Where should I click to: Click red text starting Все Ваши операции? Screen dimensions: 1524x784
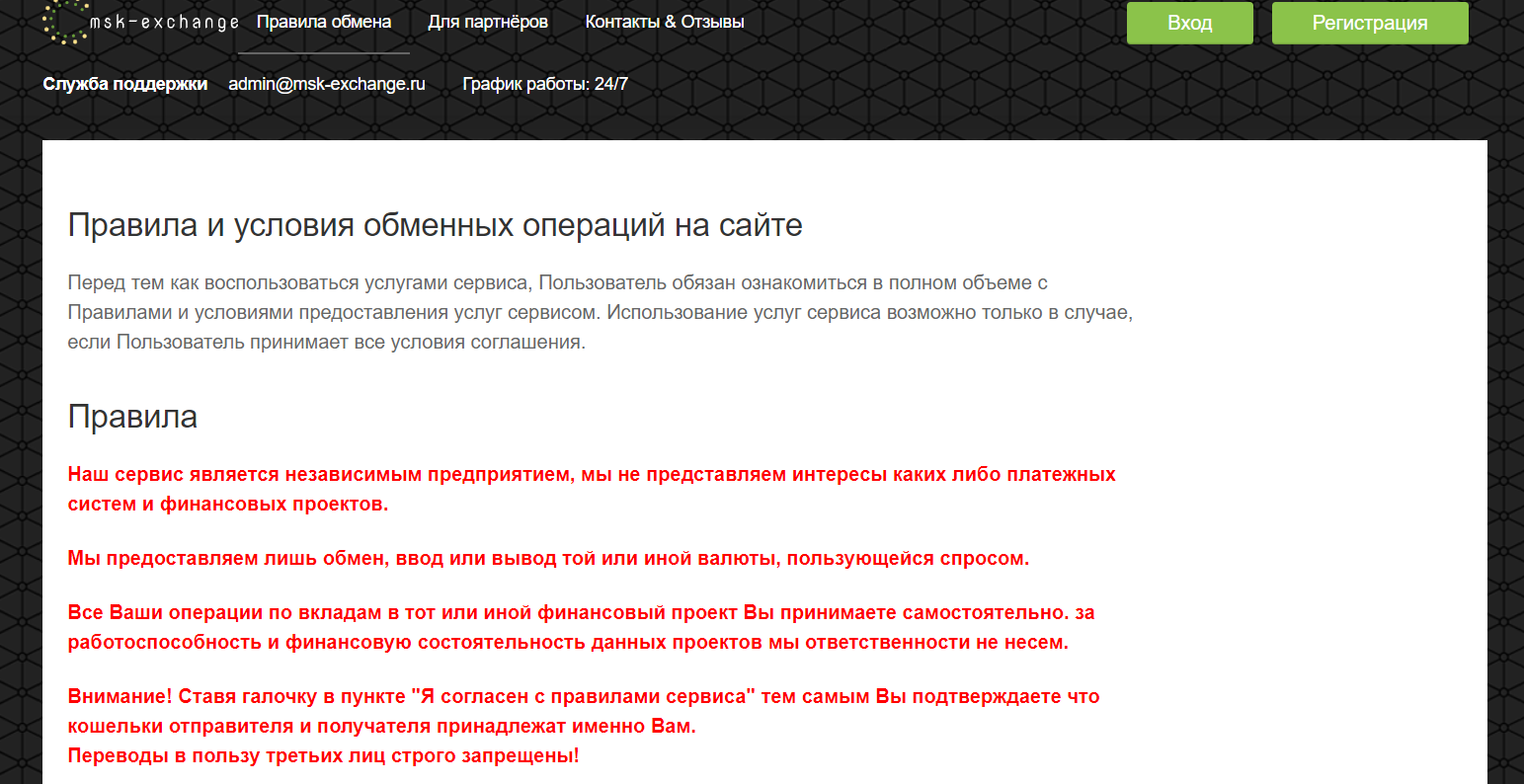(x=581, y=627)
